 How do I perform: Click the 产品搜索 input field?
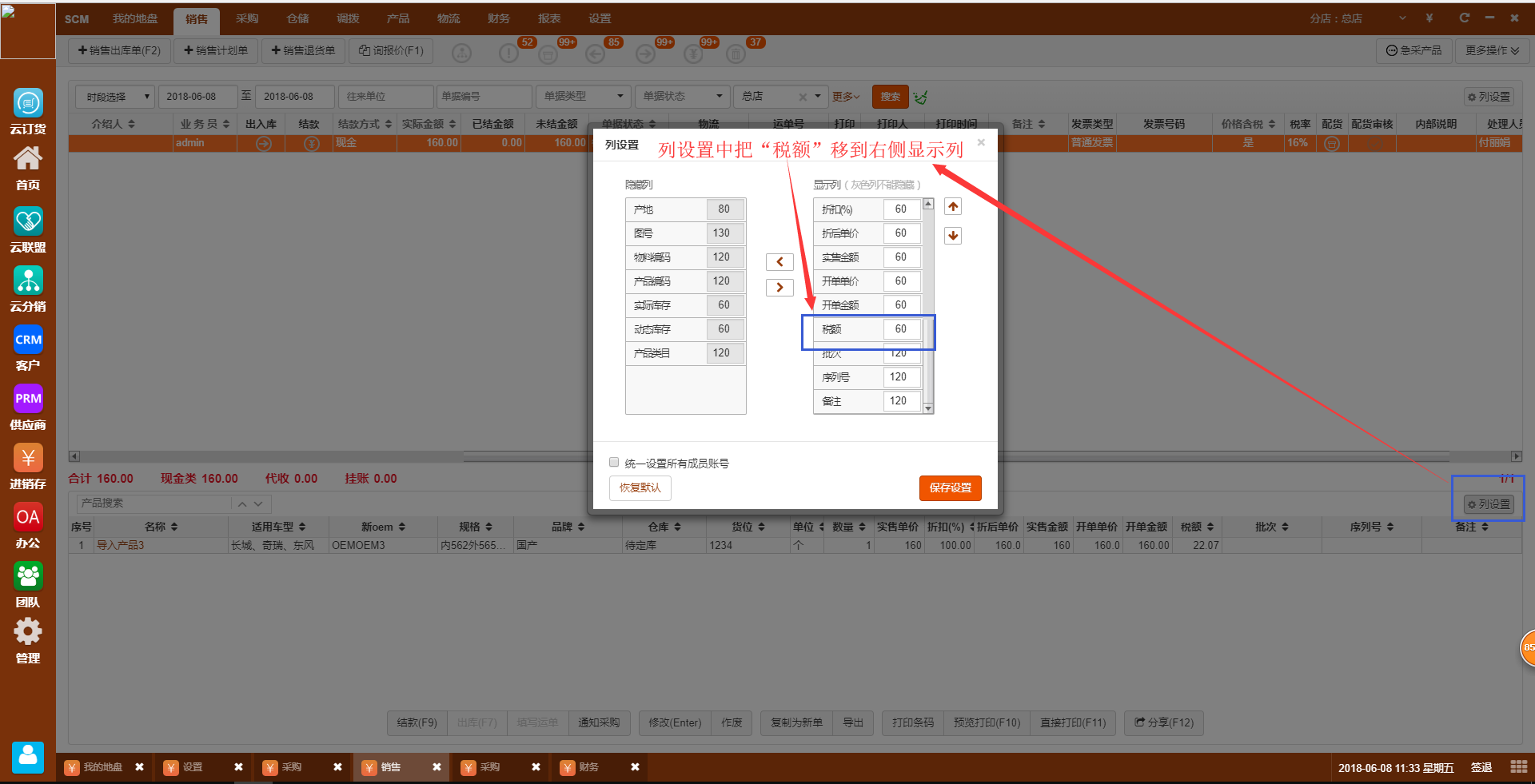pos(153,503)
